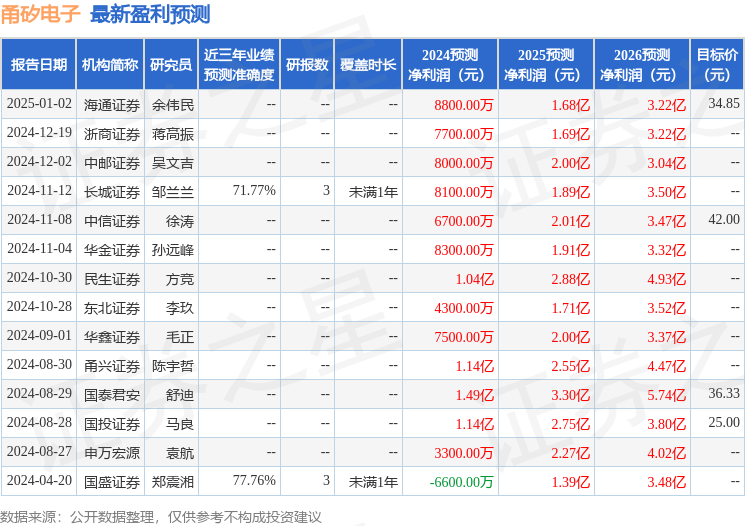Click the 7700.00万 profit value
The width and height of the screenshot is (745, 526).
[464, 134]
